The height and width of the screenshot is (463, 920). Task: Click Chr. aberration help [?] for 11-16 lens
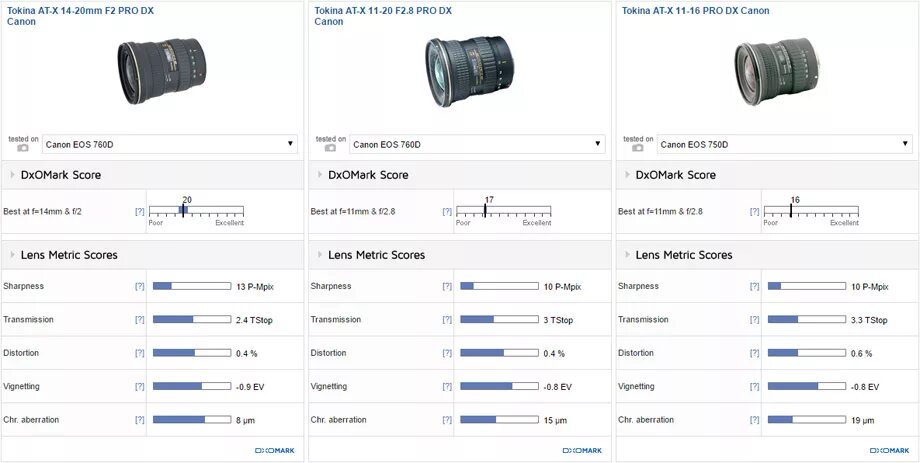(755, 420)
